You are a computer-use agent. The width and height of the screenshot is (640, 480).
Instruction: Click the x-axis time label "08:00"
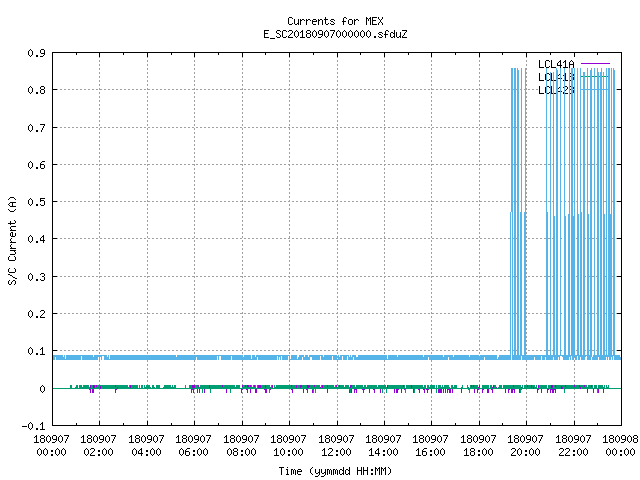coord(241,452)
